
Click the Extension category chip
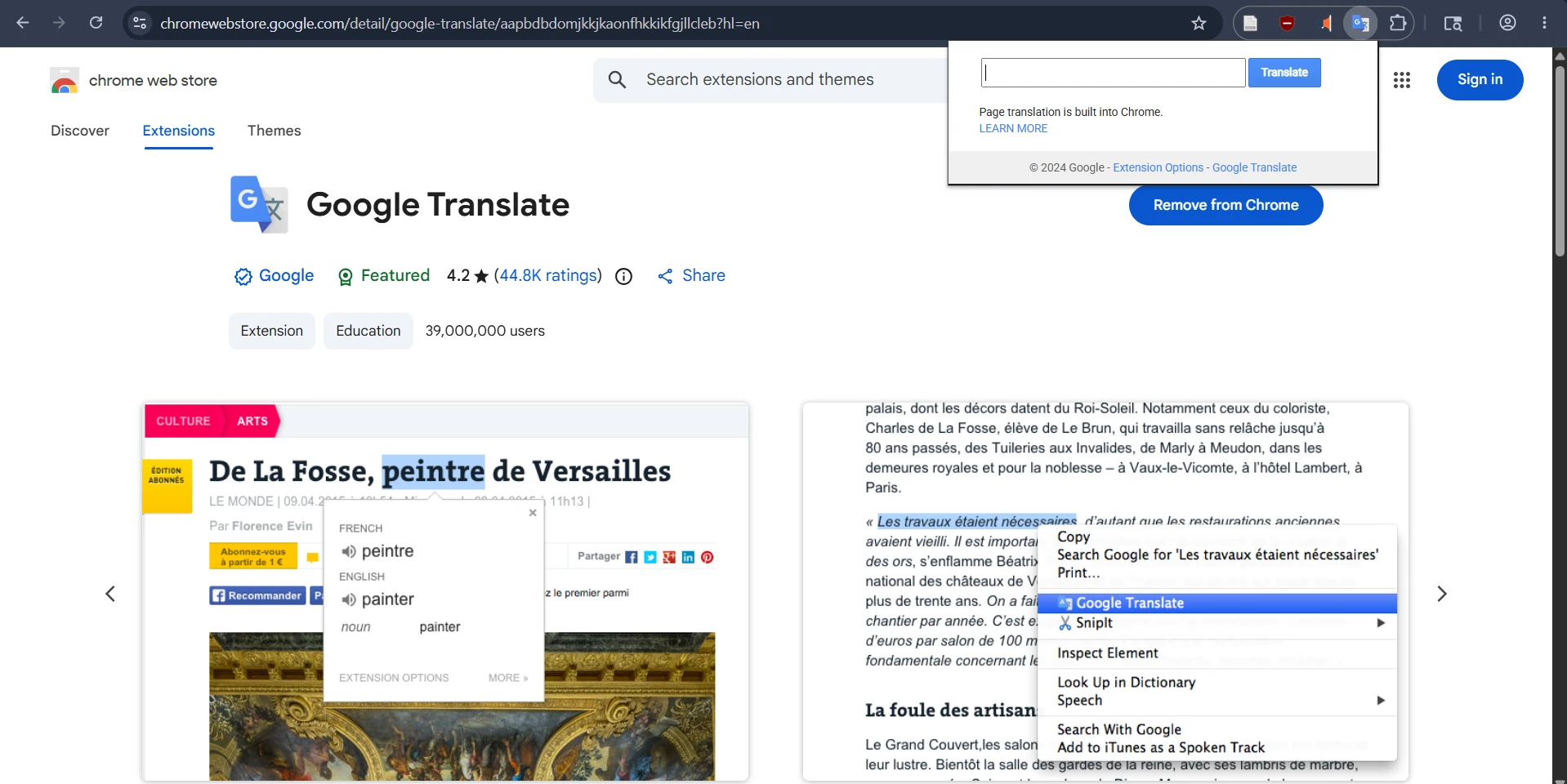click(x=272, y=331)
